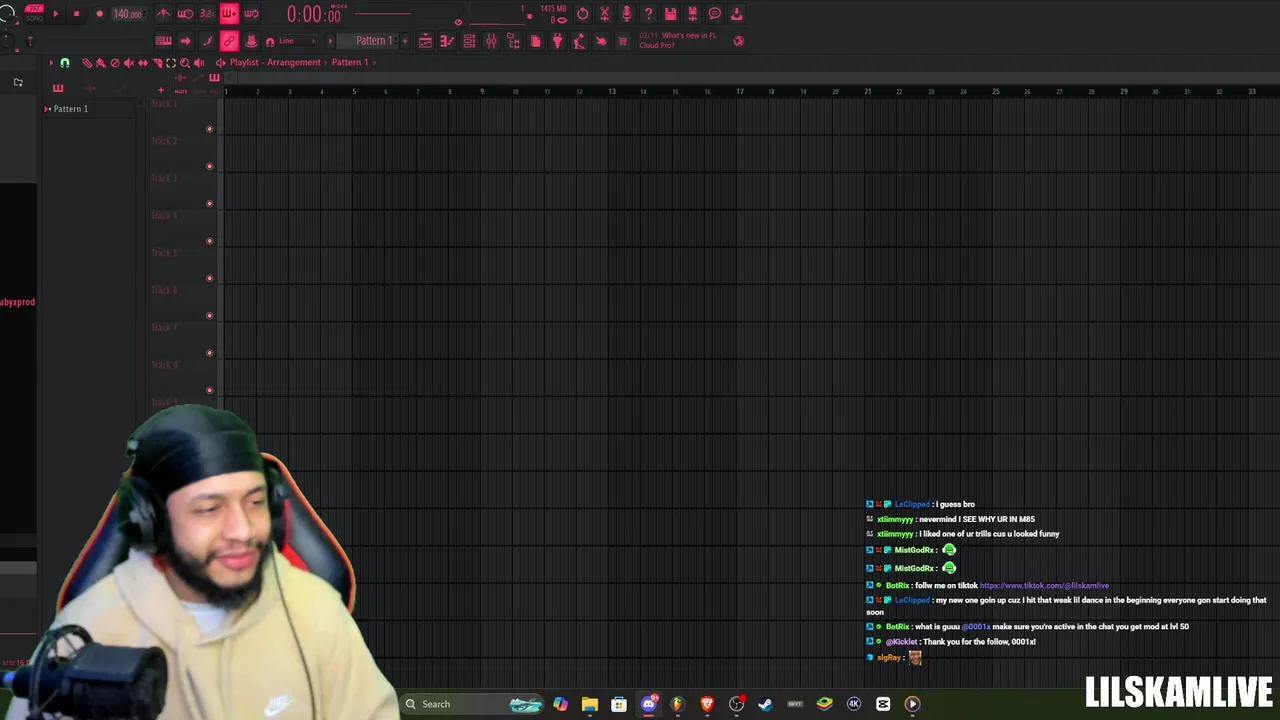Toggle the global snap magnet icon
The height and width of the screenshot is (720, 1280).
[x=270, y=41]
